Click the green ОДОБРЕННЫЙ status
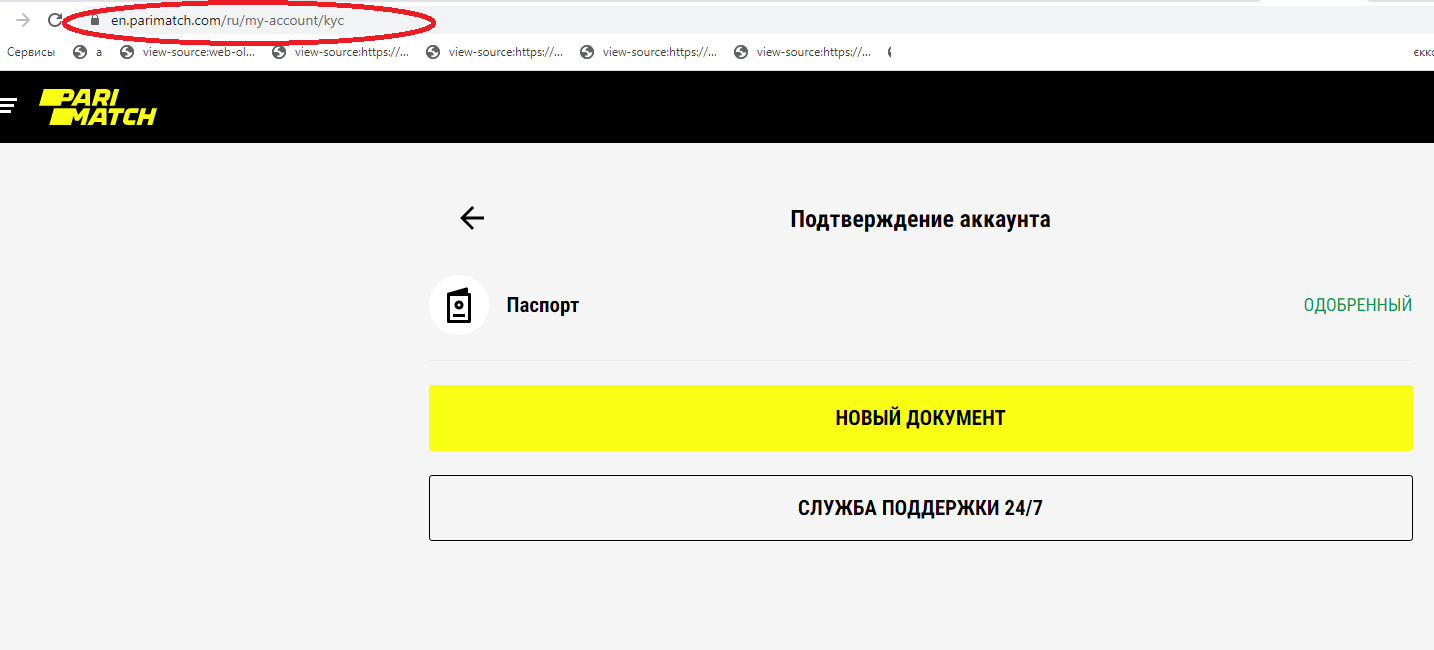Viewport: 1434px width, 650px height. tap(1357, 305)
